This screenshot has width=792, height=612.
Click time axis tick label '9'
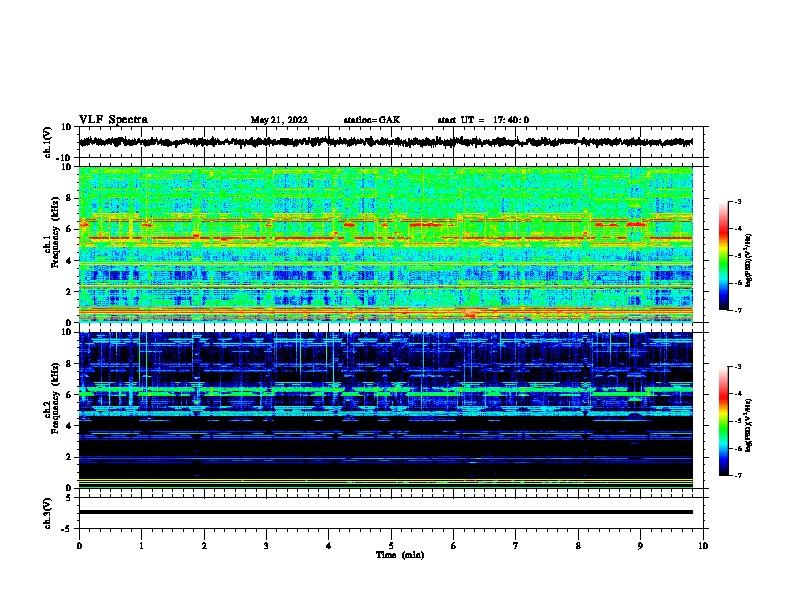pyautogui.click(x=640, y=546)
